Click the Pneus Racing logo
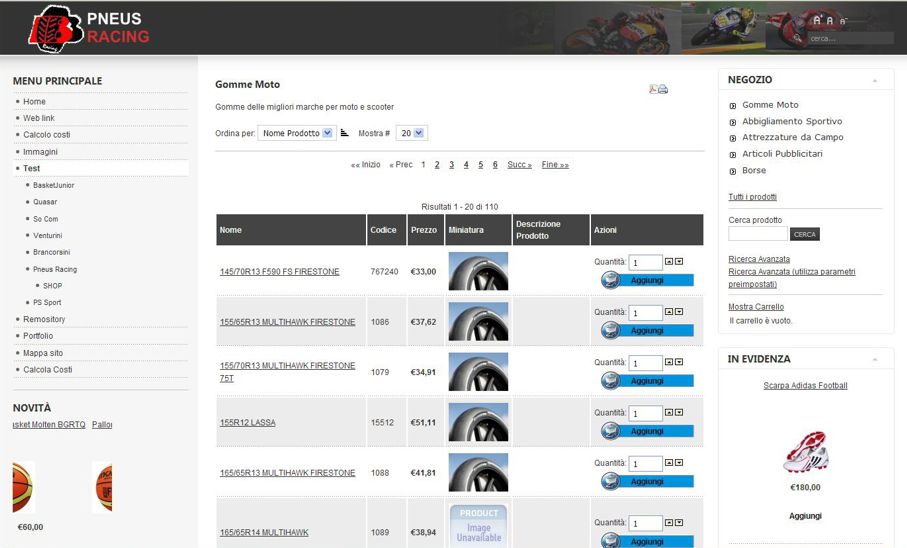Viewport: 907px width, 548px height. coord(88,28)
